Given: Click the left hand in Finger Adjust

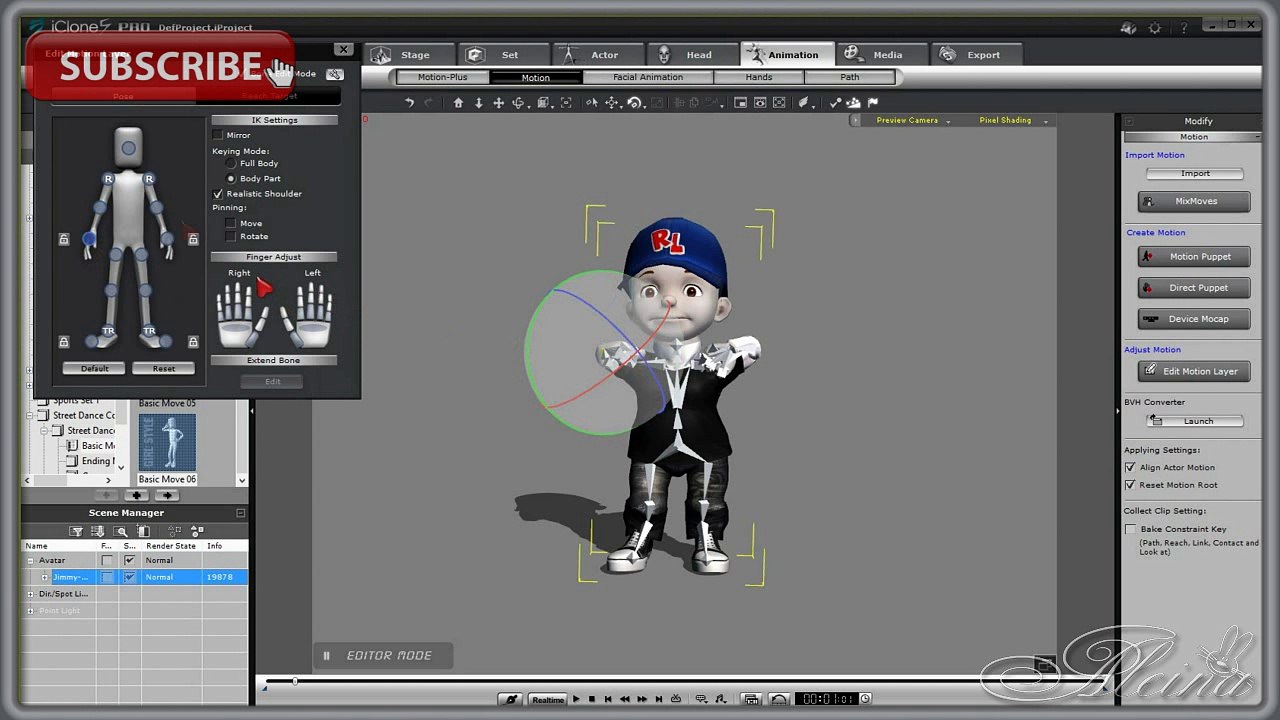Looking at the screenshot, I should pyautogui.click(x=307, y=314).
